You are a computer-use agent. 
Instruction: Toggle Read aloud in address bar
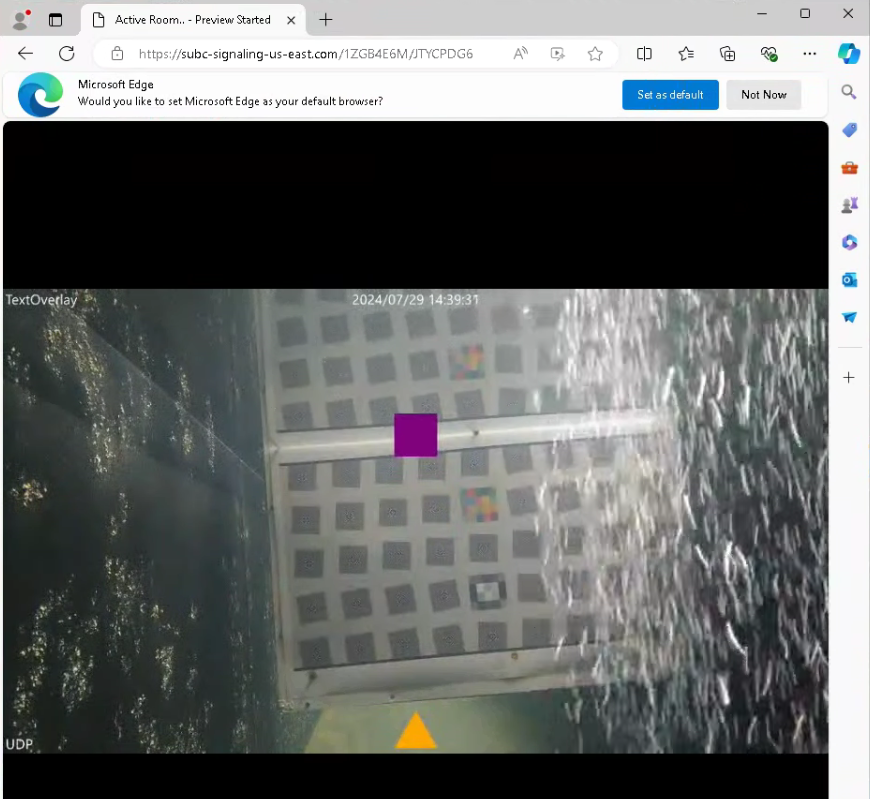coord(521,54)
